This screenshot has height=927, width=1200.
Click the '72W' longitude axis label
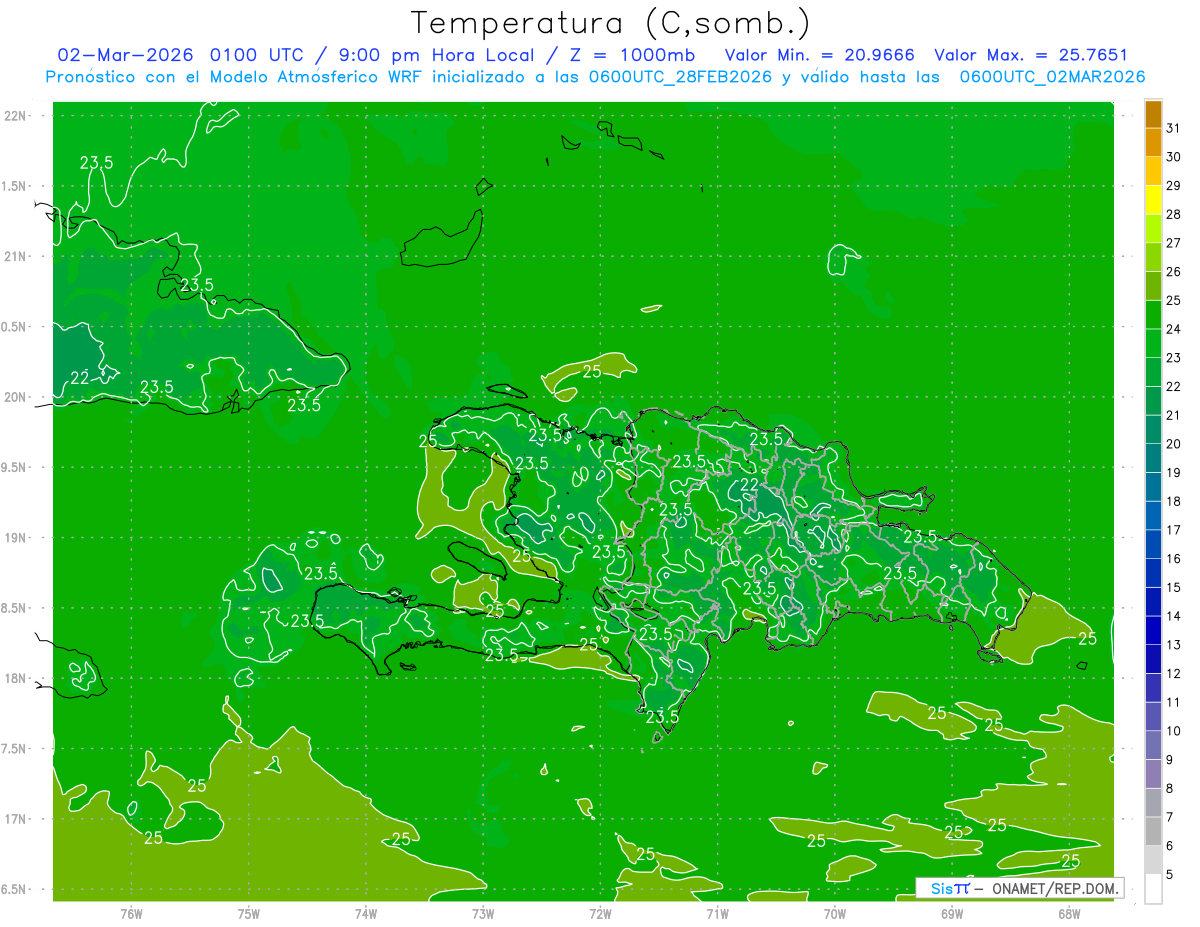point(600,914)
